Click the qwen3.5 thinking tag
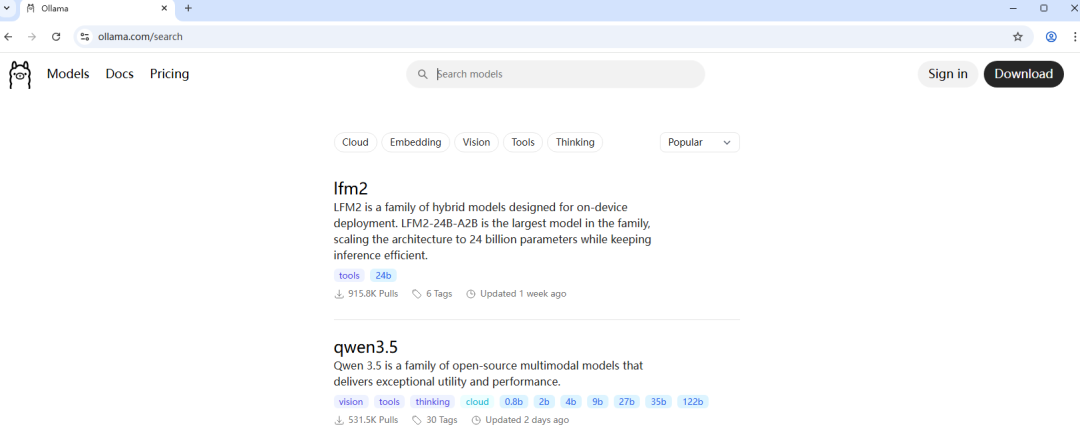The width and height of the screenshot is (1080, 441). click(433, 402)
